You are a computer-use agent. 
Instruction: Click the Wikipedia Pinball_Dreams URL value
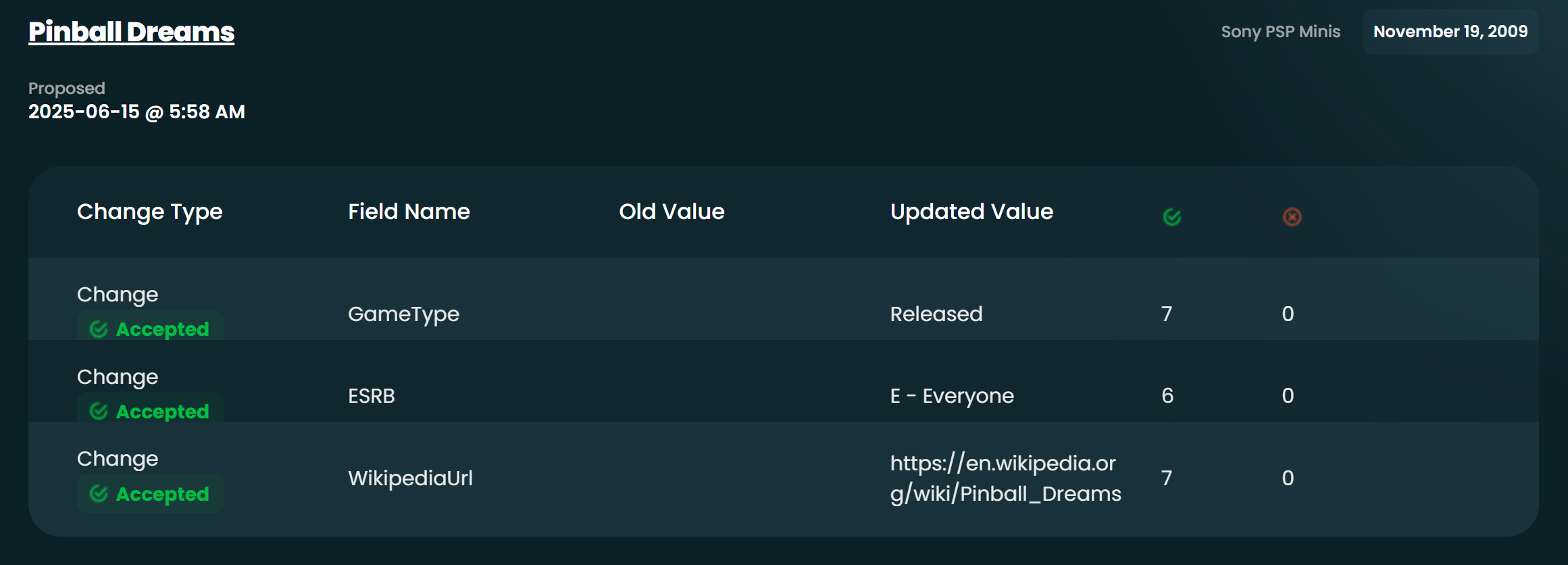coord(1005,478)
